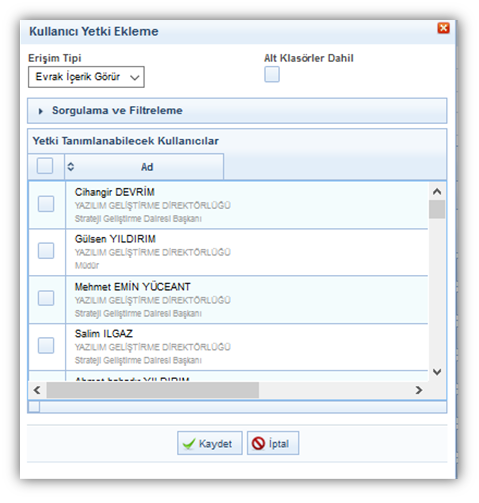
Task: Cancel using the İptal button
Action: tap(273, 443)
